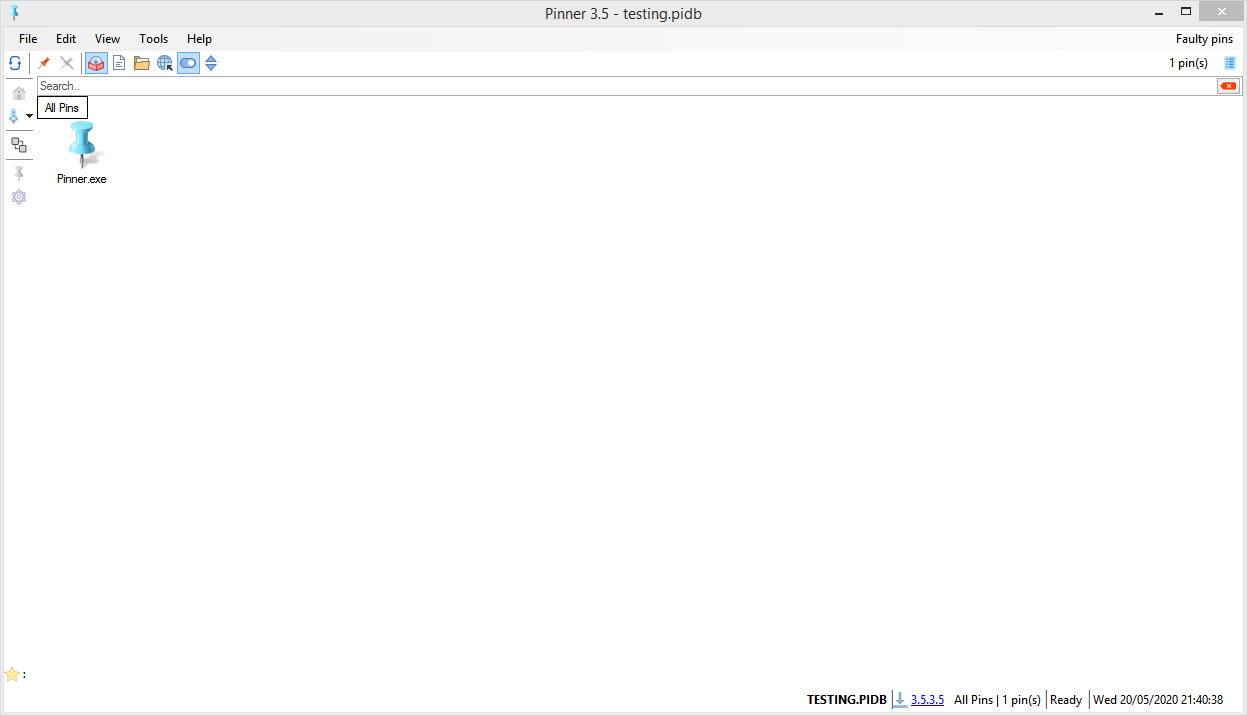Click the rocket launch sidebar icon
Viewport: 1247px width, 716px height.
[x=14, y=116]
